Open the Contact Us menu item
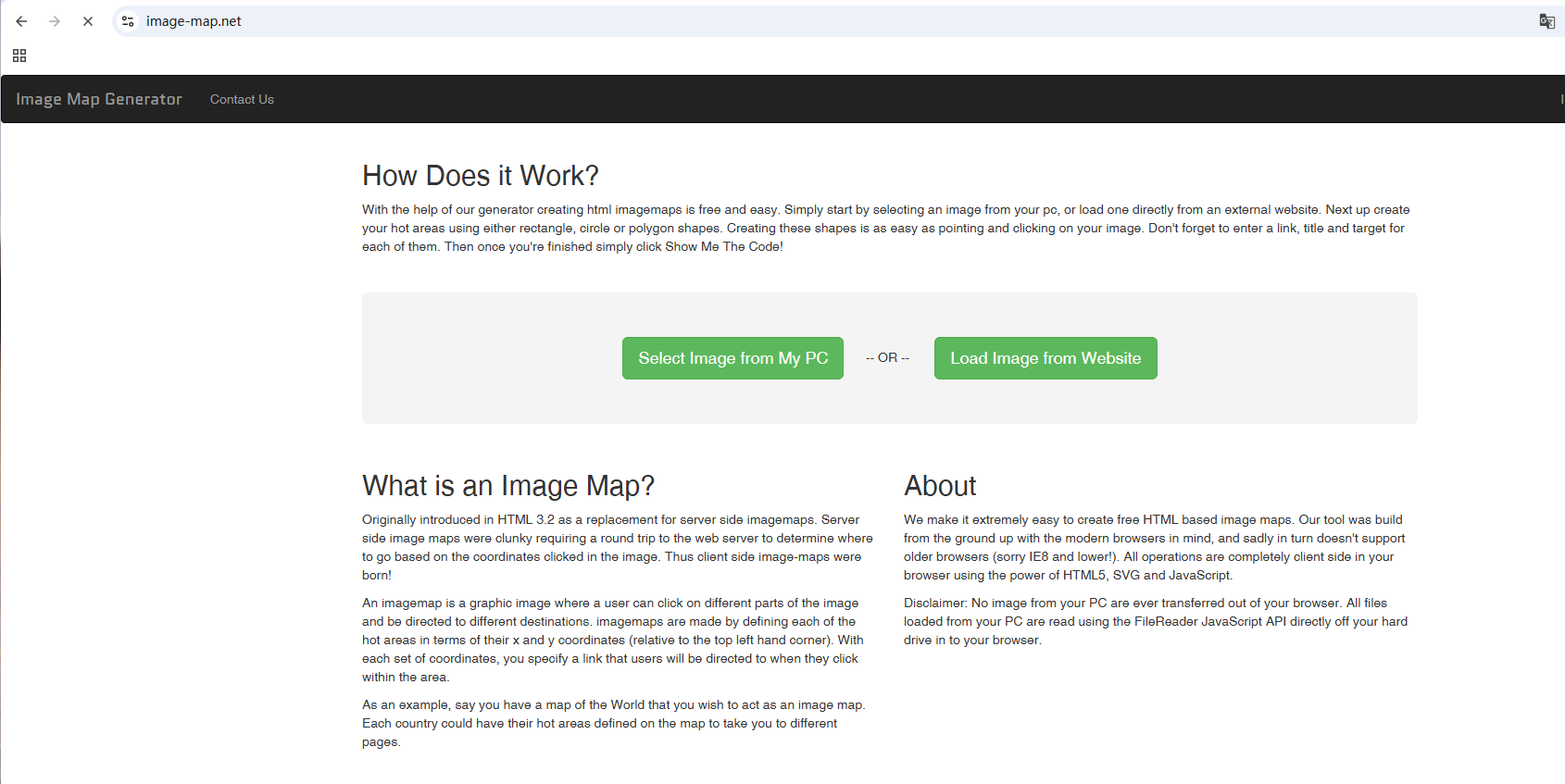This screenshot has width=1565, height=784. [242, 99]
